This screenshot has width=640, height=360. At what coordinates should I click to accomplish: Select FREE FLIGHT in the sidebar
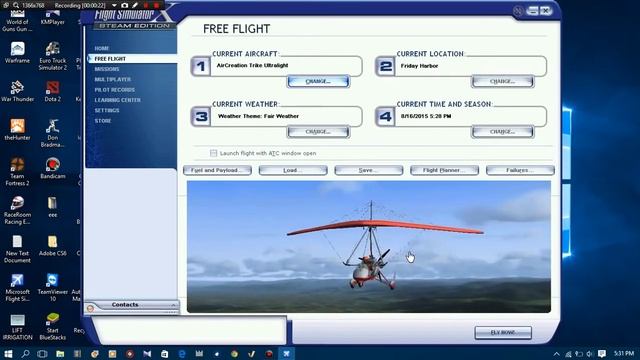click(x=110, y=59)
